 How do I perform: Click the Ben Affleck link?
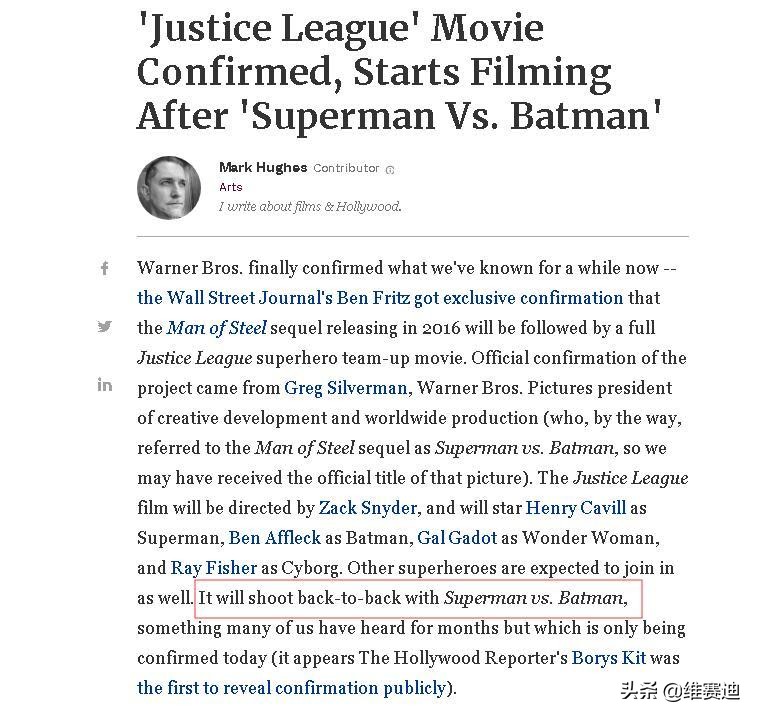coord(275,538)
